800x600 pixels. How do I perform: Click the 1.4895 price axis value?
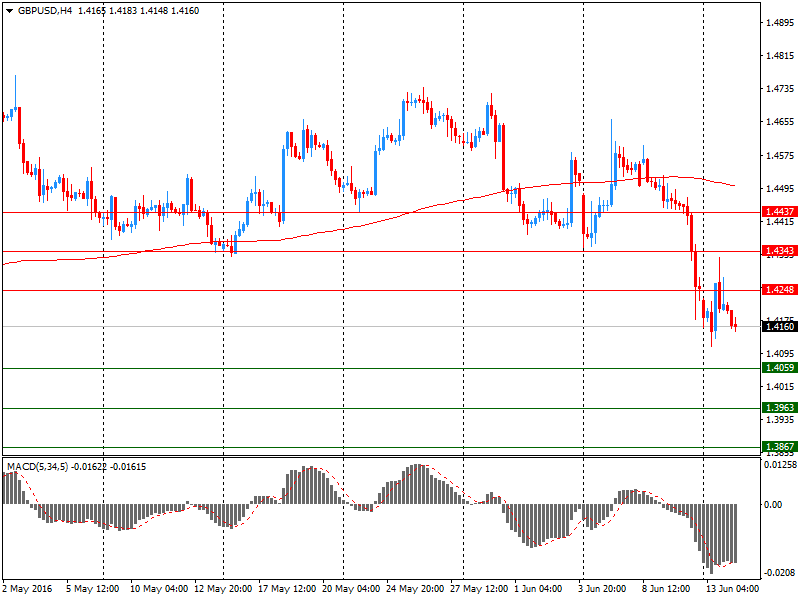780,22
